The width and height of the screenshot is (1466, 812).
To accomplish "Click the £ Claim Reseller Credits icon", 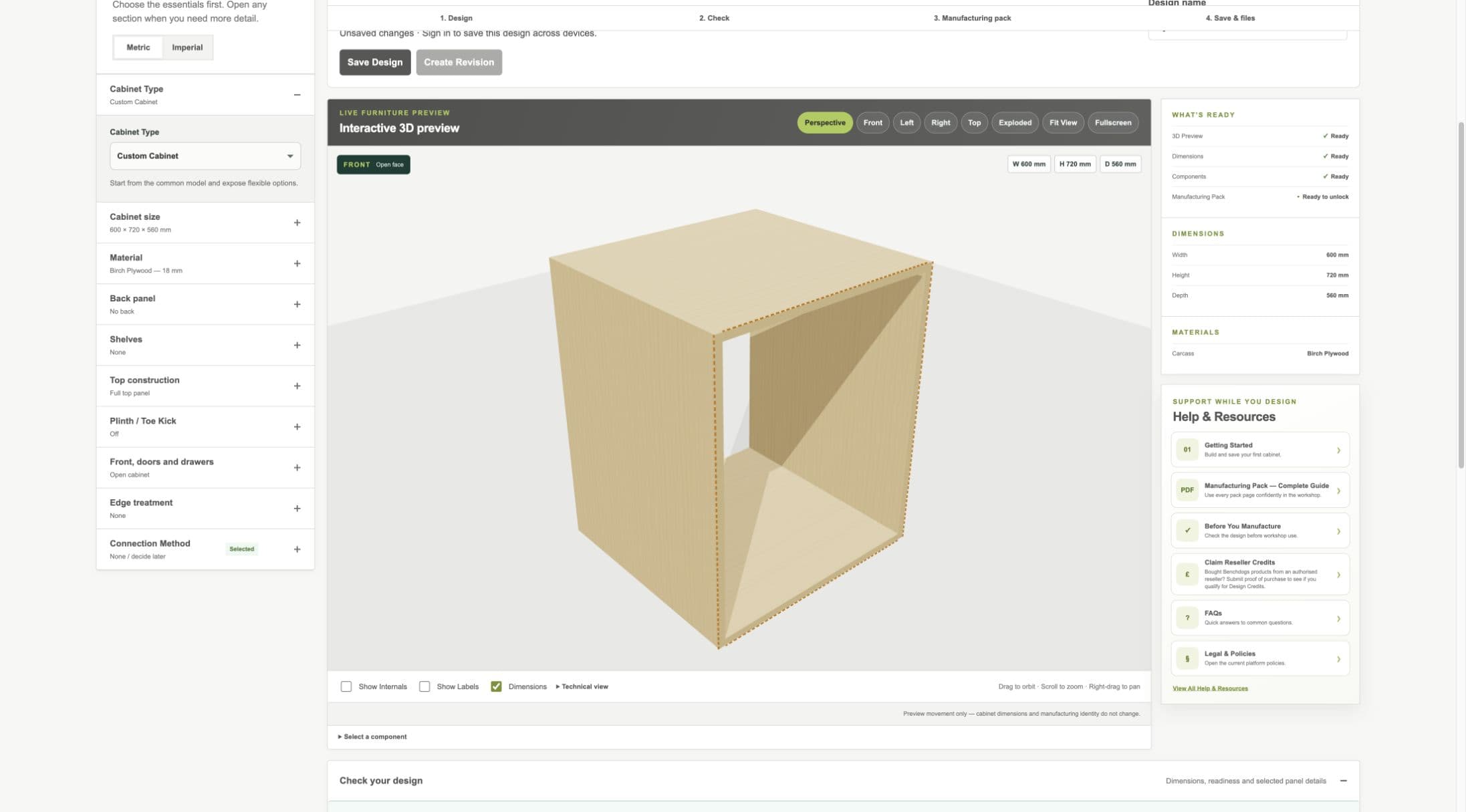I will click(x=1187, y=574).
